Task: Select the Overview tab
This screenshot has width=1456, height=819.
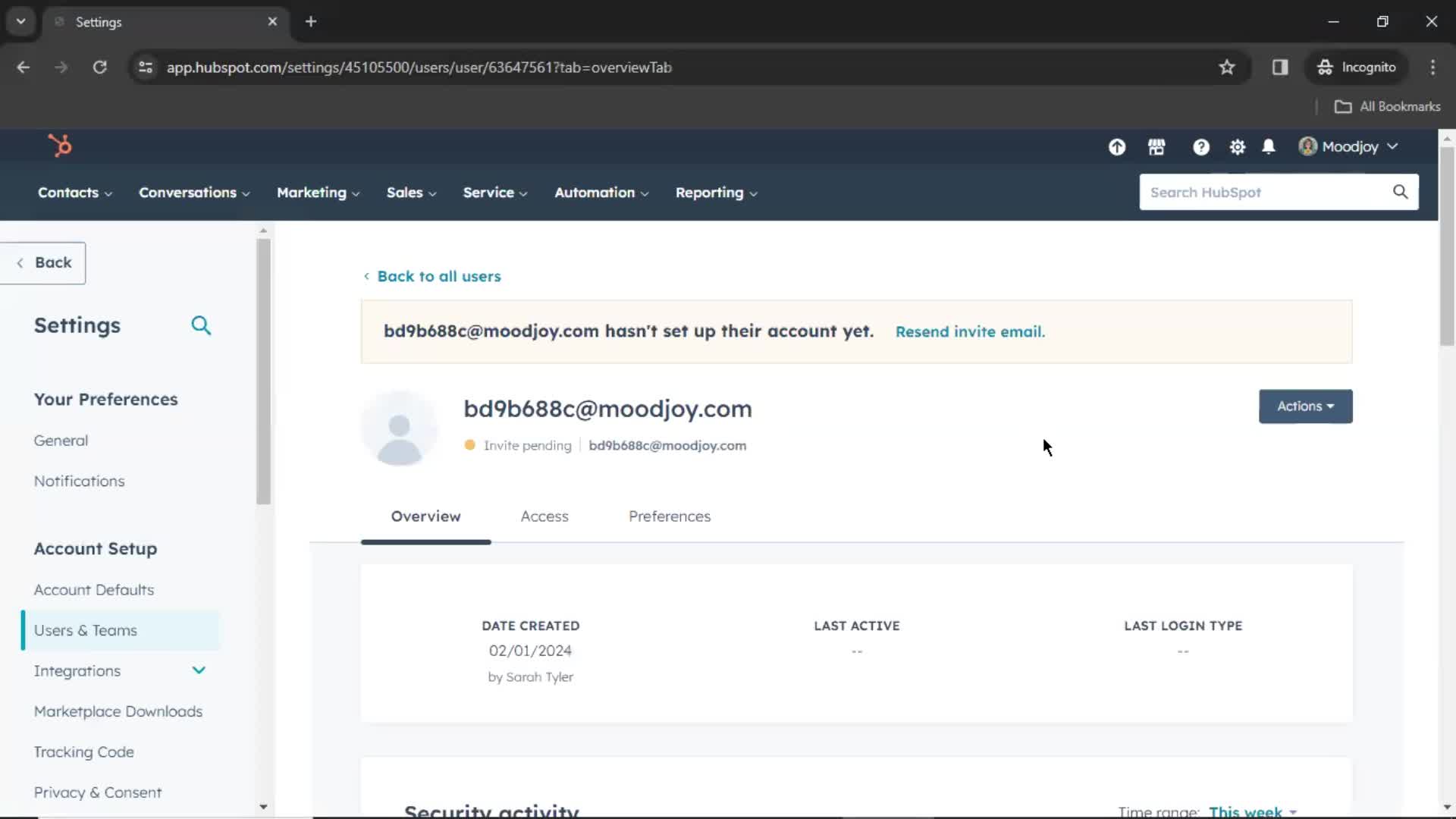Action: [426, 516]
